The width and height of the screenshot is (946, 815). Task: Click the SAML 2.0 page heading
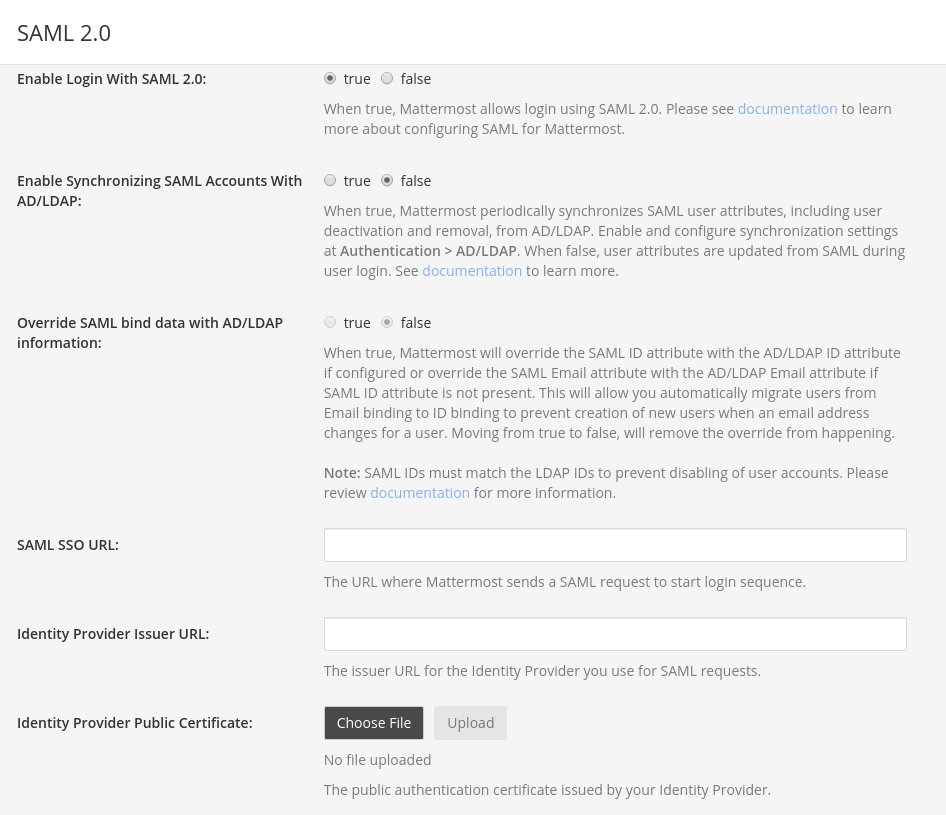pyautogui.click(x=63, y=32)
